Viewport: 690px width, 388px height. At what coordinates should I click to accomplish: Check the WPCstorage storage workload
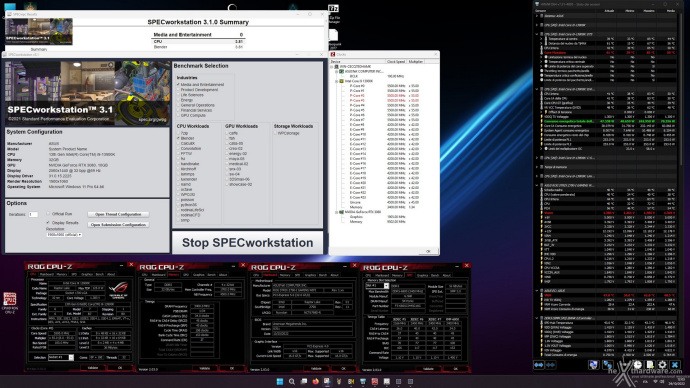click(x=275, y=133)
